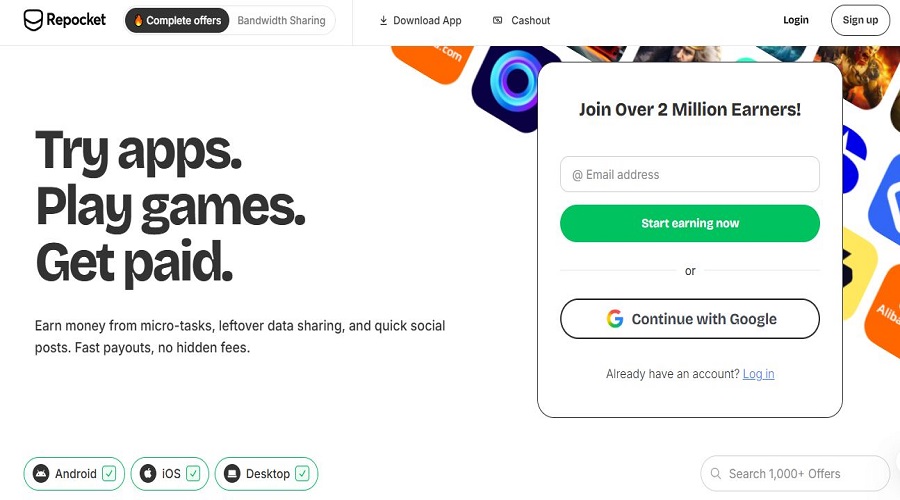Open the Log in link
900x500 pixels.
coord(758,374)
